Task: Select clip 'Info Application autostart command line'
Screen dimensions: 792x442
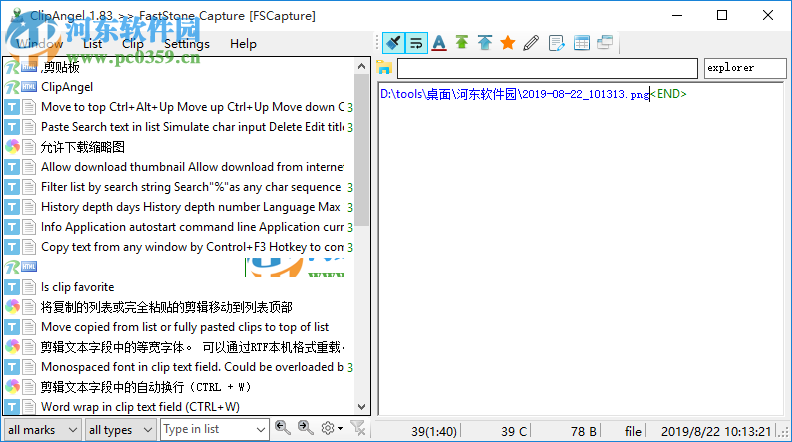Action: point(179,227)
